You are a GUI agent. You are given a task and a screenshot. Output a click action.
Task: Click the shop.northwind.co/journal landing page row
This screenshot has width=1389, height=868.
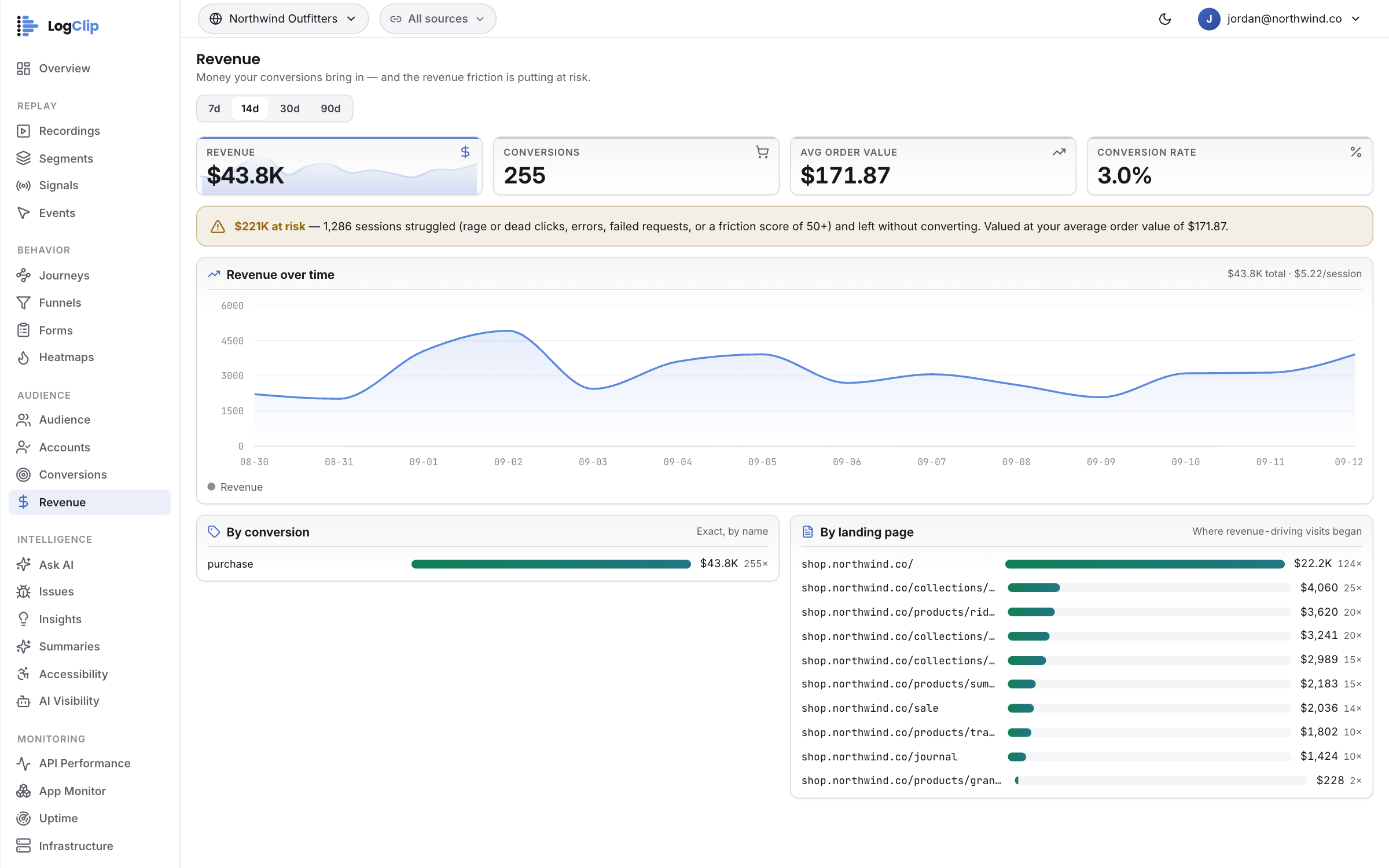coord(1081,756)
